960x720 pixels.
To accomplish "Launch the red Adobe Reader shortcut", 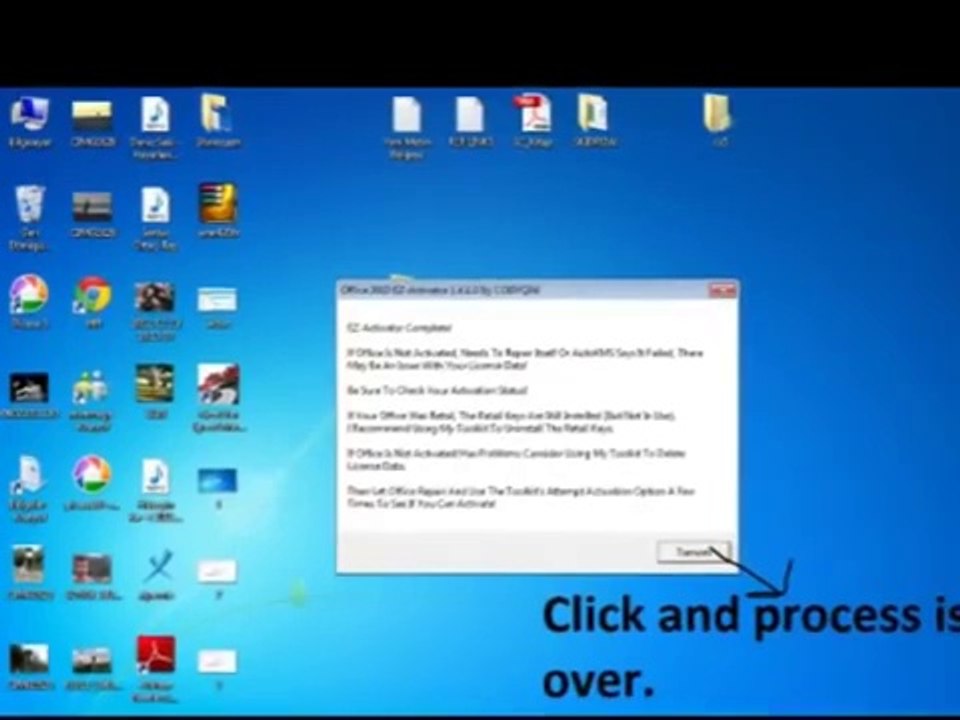I will pyautogui.click(x=156, y=669).
